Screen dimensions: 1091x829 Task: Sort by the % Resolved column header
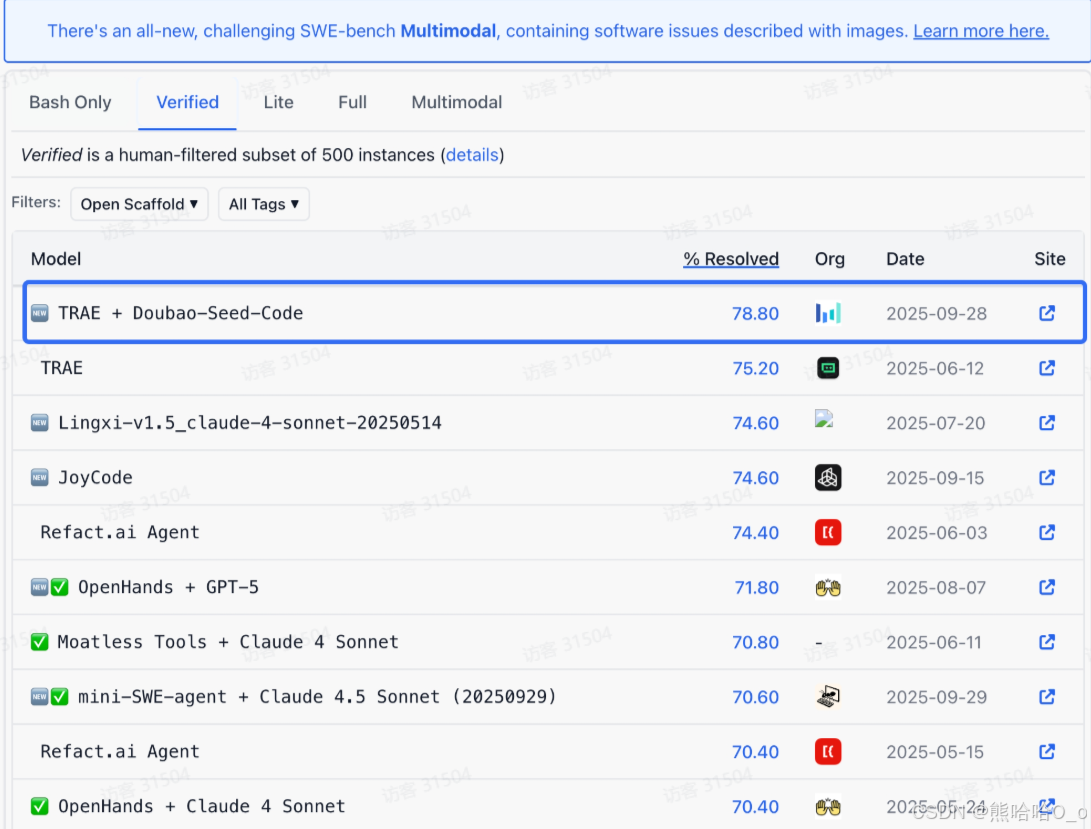click(731, 259)
